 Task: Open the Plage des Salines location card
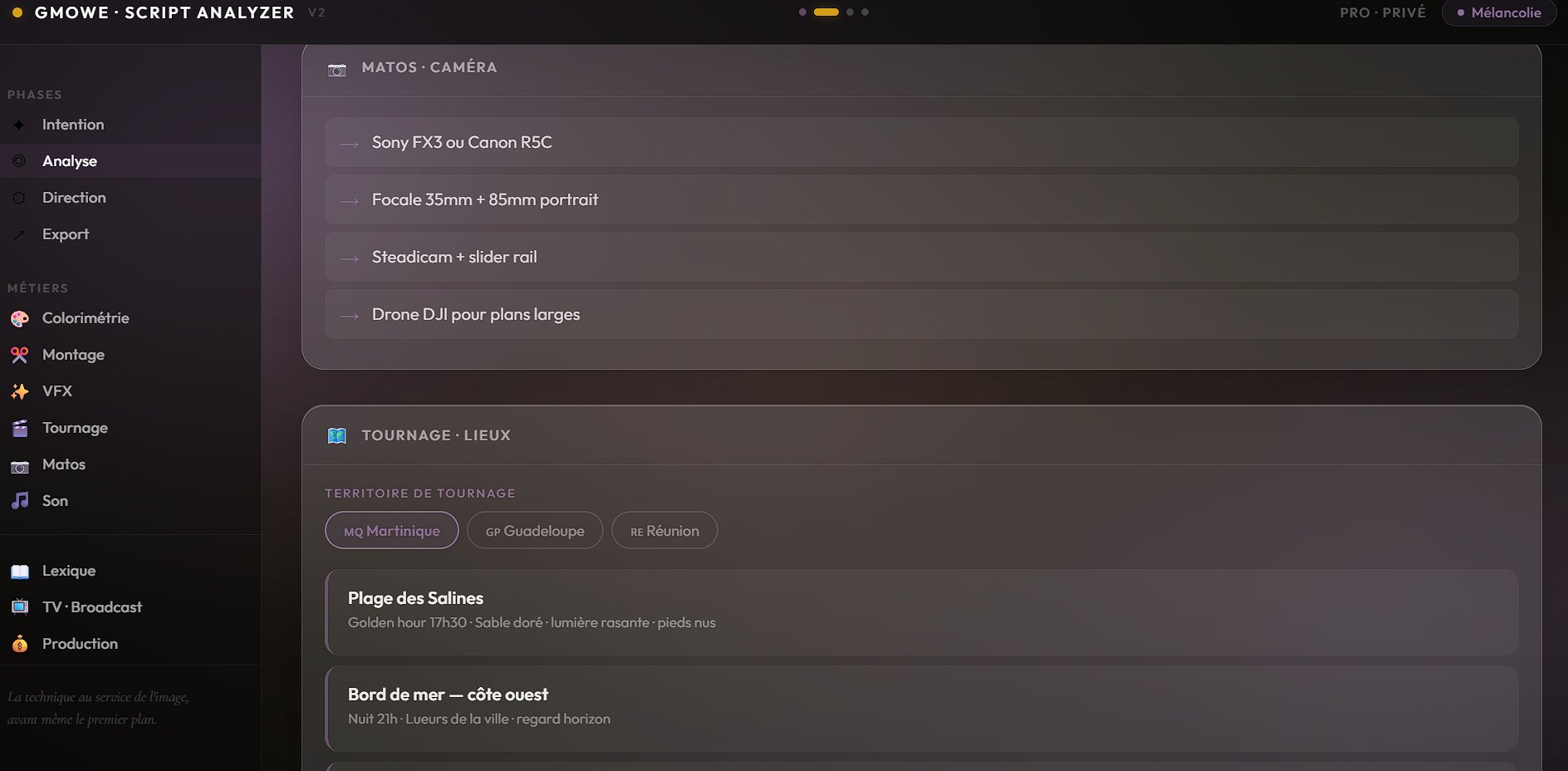[922, 612]
